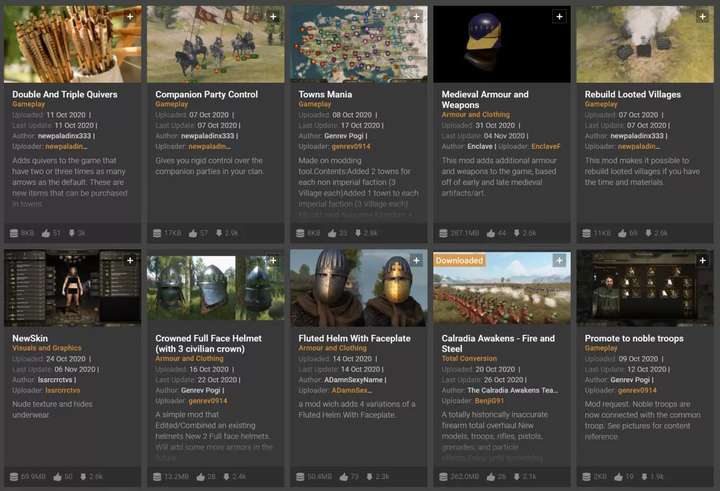Click download count icon on Medieval Armour and Weapons
The image size is (720, 491).
click(x=517, y=233)
